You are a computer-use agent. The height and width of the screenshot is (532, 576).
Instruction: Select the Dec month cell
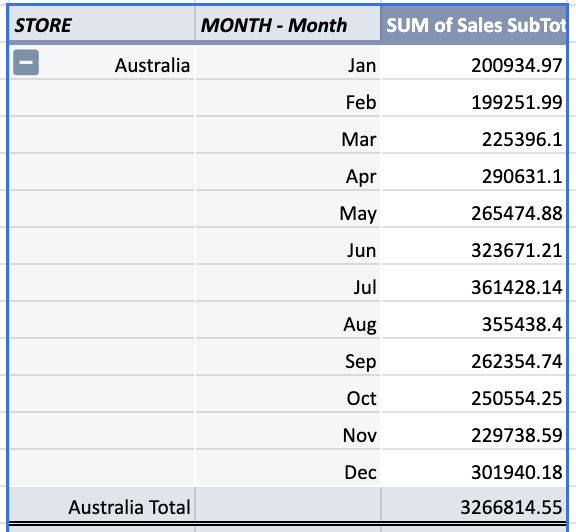pyautogui.click(x=288, y=469)
